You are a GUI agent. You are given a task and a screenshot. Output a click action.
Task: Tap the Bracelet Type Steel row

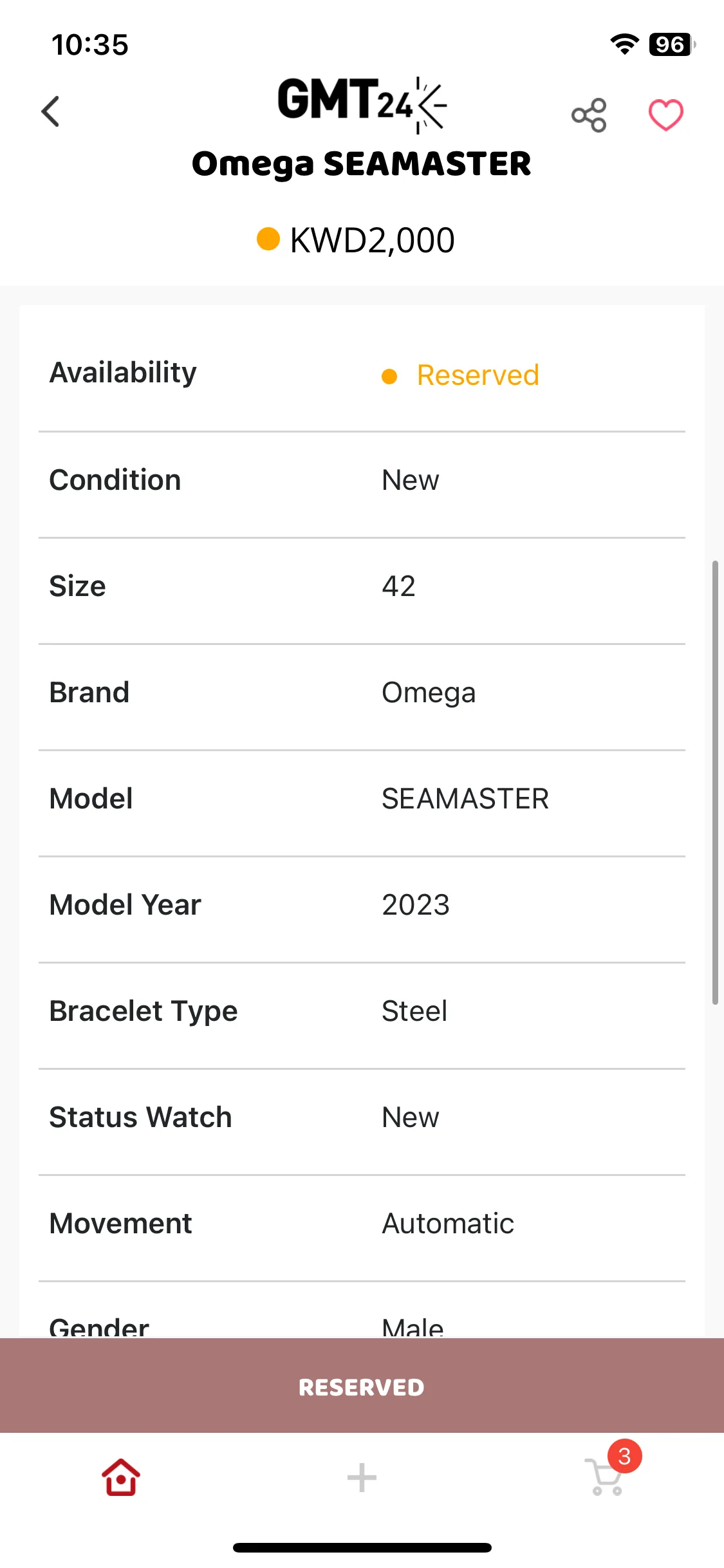[x=362, y=1011]
